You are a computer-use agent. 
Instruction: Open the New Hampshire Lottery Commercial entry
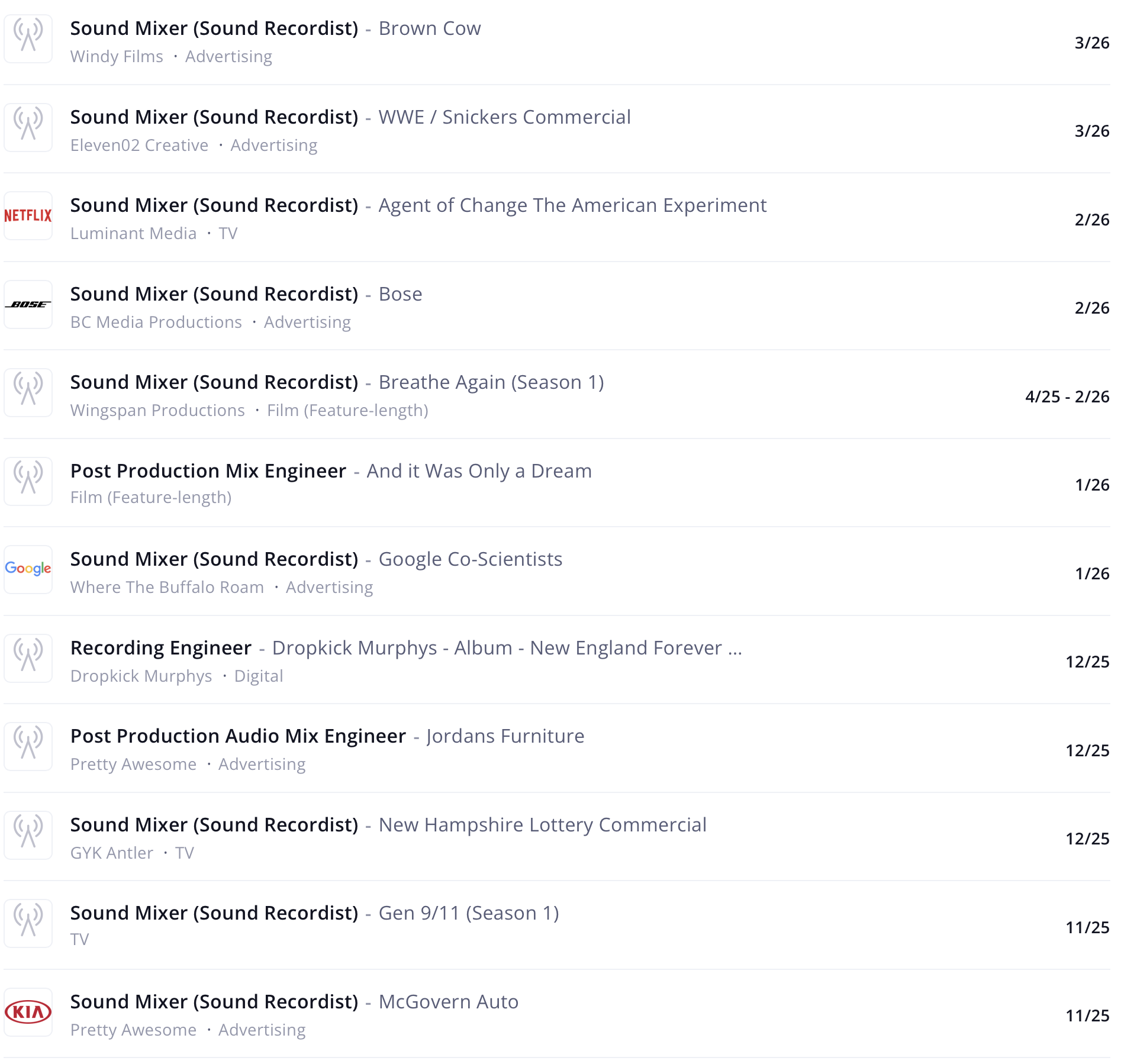543,825
